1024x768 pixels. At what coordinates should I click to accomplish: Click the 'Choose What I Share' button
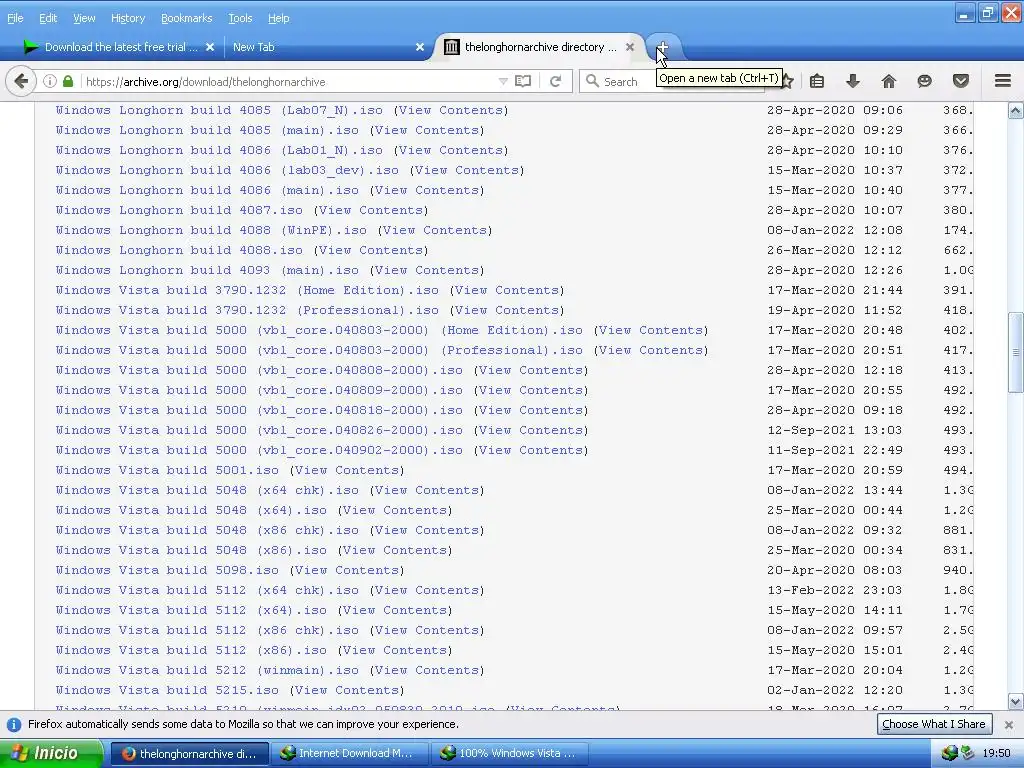click(x=934, y=724)
